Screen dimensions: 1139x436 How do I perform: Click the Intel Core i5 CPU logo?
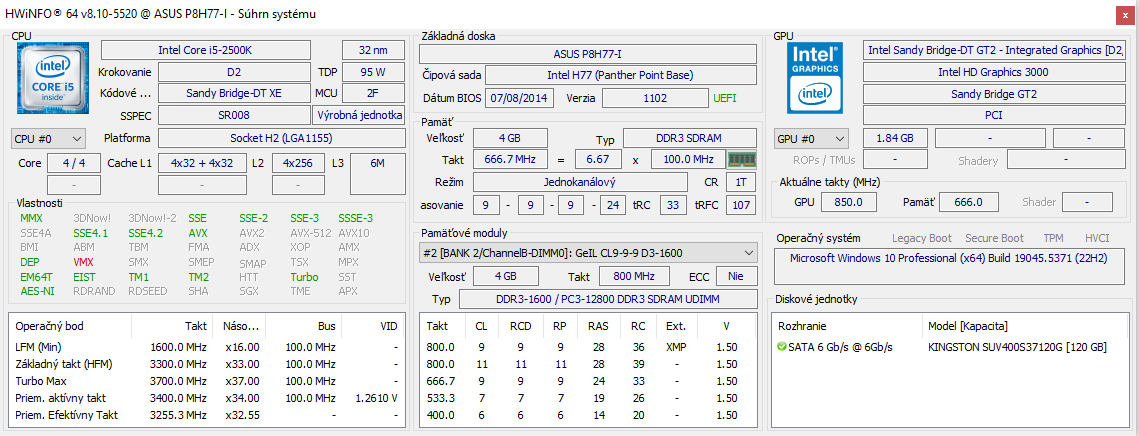pyautogui.click(x=52, y=78)
